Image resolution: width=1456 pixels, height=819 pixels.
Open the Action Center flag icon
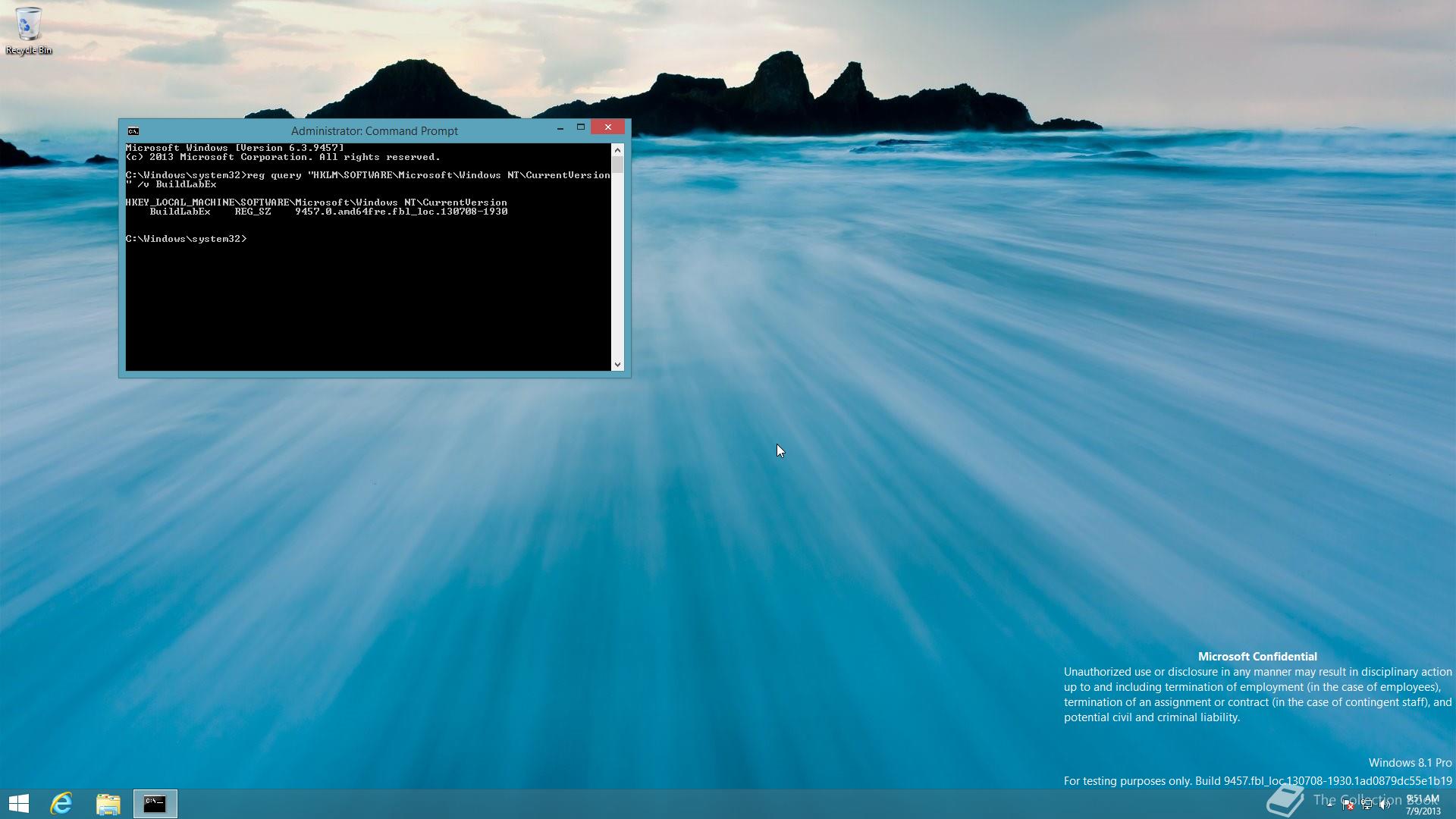click(x=1348, y=805)
